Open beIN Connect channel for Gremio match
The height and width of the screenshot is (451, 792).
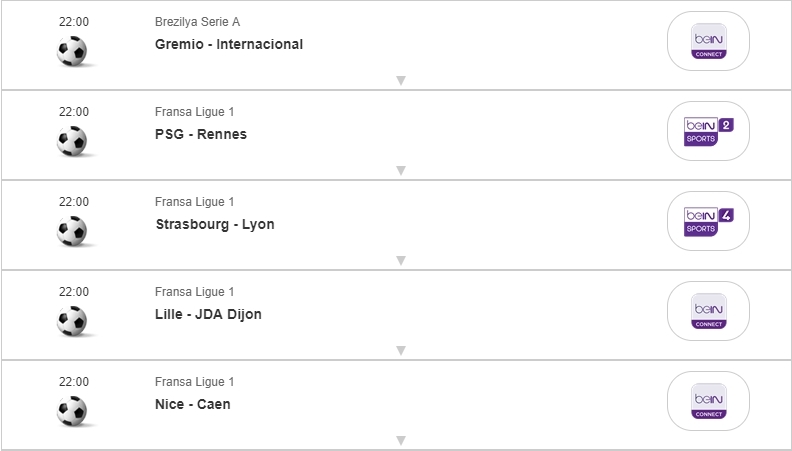708,41
